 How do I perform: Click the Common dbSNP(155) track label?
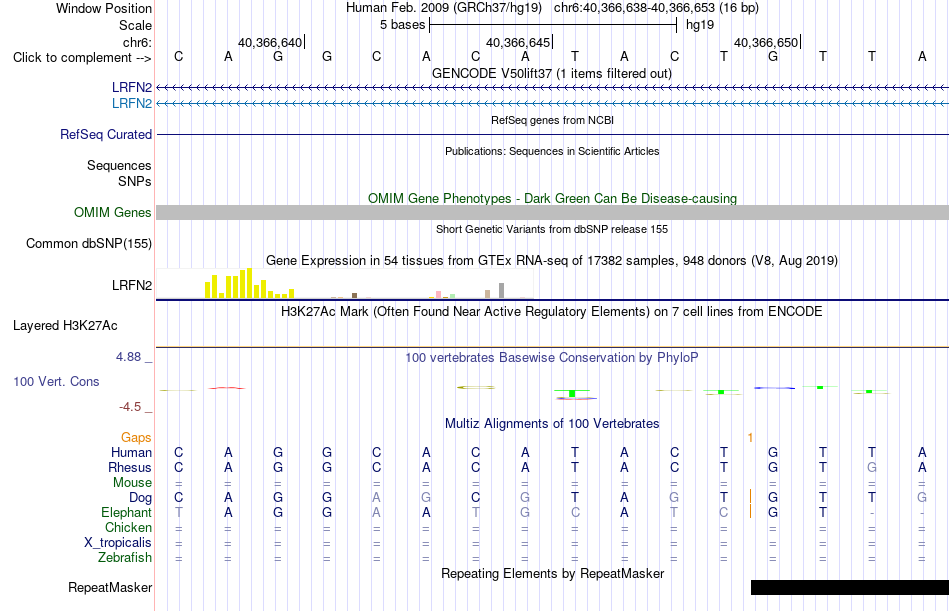[88, 244]
